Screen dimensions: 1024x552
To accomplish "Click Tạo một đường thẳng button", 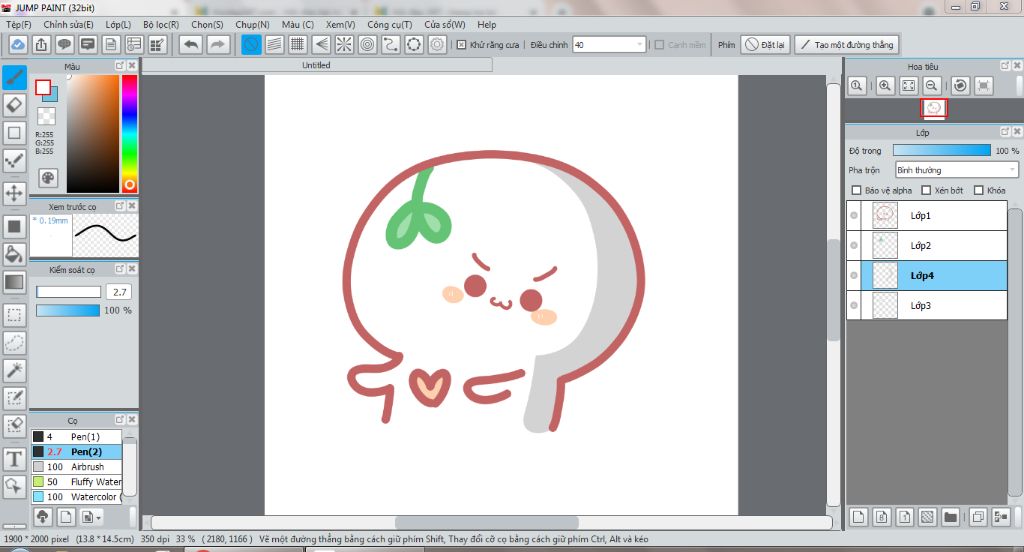I will 847,44.
